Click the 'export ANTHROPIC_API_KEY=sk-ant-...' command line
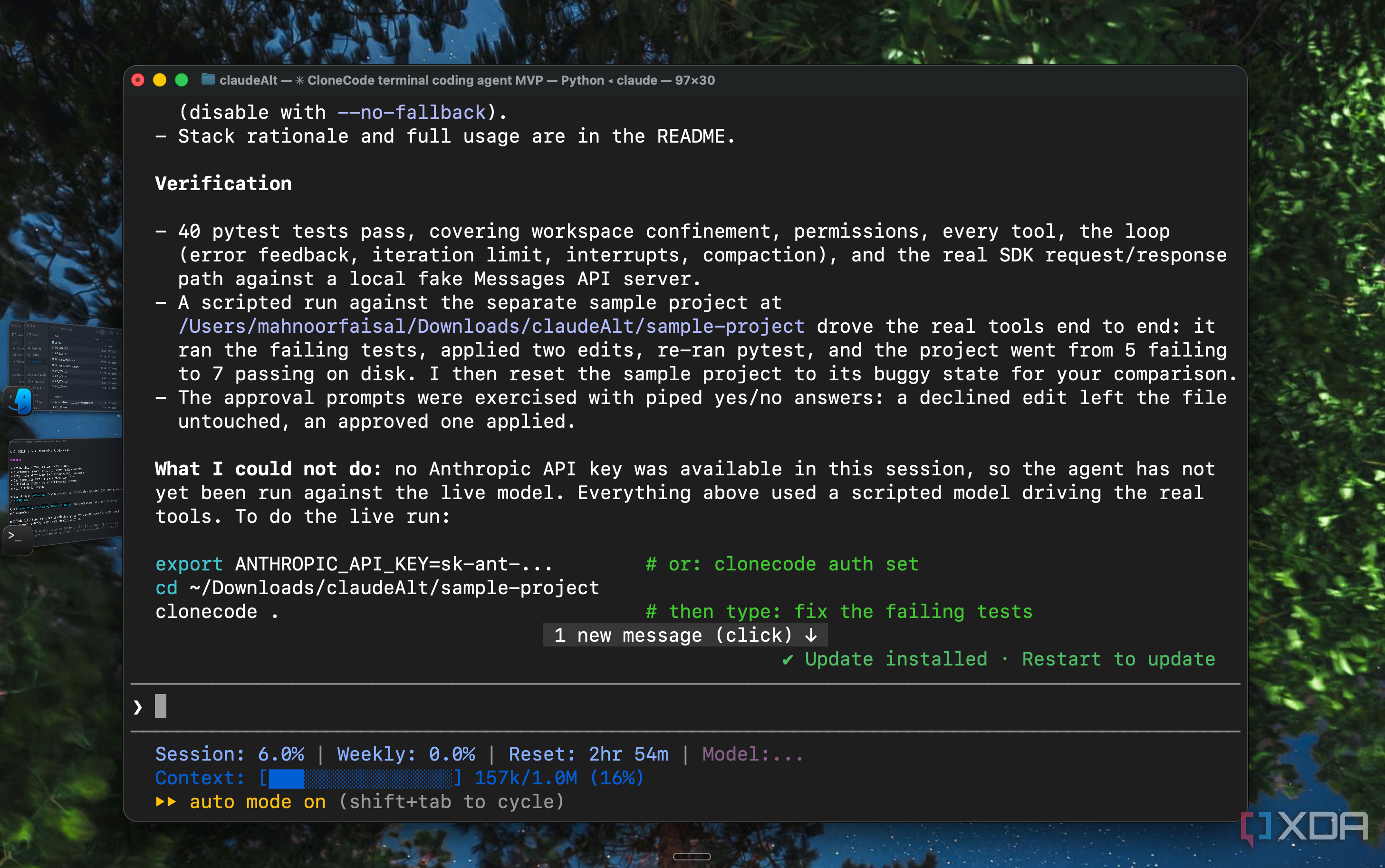Image resolution: width=1385 pixels, height=868 pixels. [354, 564]
